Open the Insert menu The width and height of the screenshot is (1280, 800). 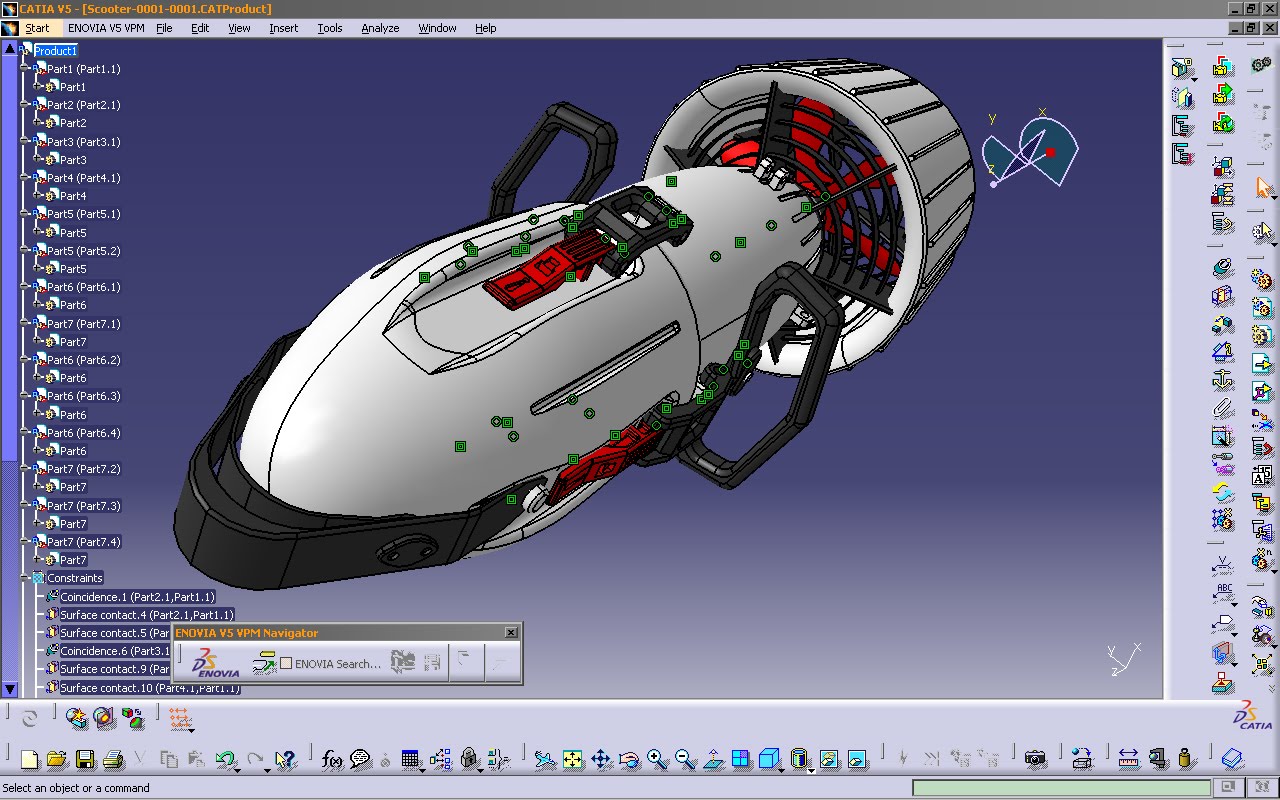point(283,28)
